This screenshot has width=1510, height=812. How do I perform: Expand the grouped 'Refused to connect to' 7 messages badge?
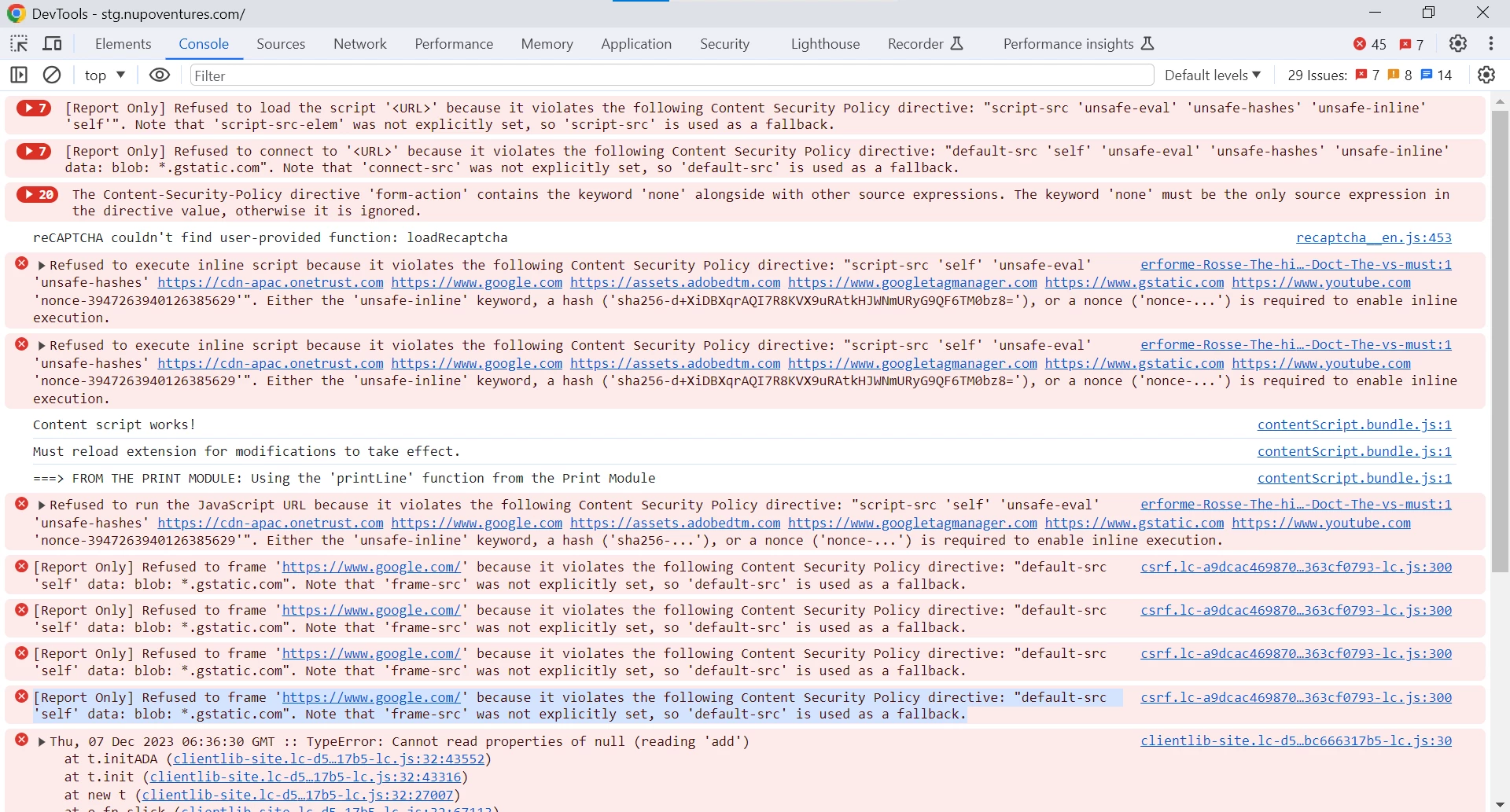click(x=34, y=151)
